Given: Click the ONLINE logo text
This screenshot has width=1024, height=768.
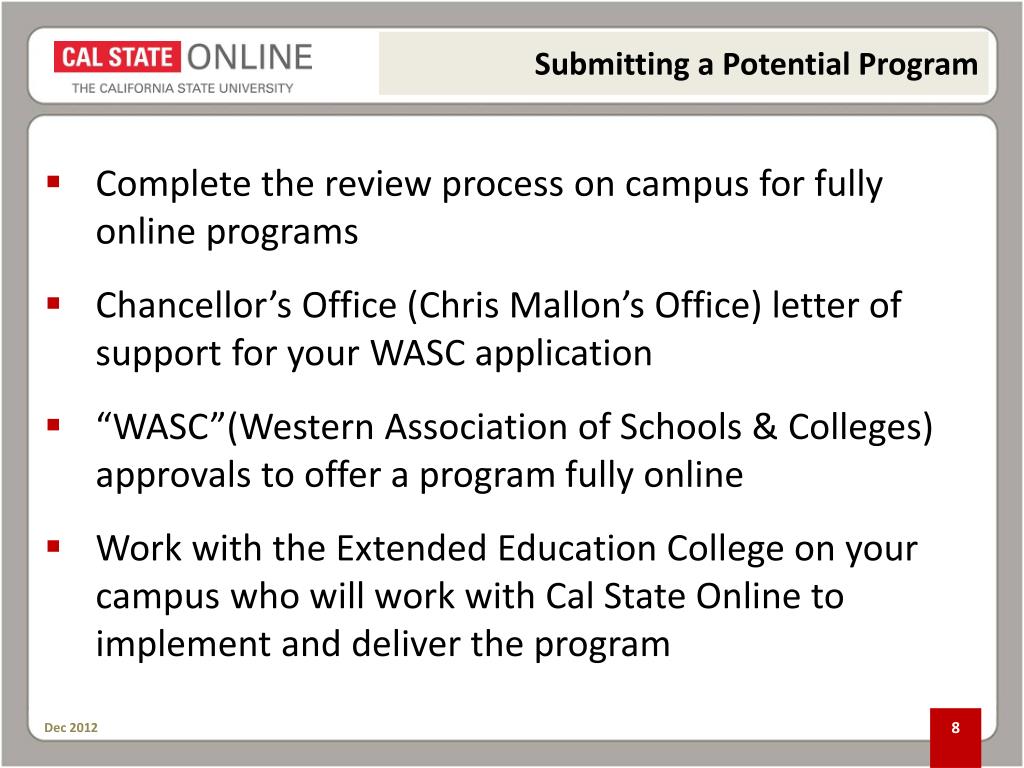Looking at the screenshot, I should [x=250, y=57].
